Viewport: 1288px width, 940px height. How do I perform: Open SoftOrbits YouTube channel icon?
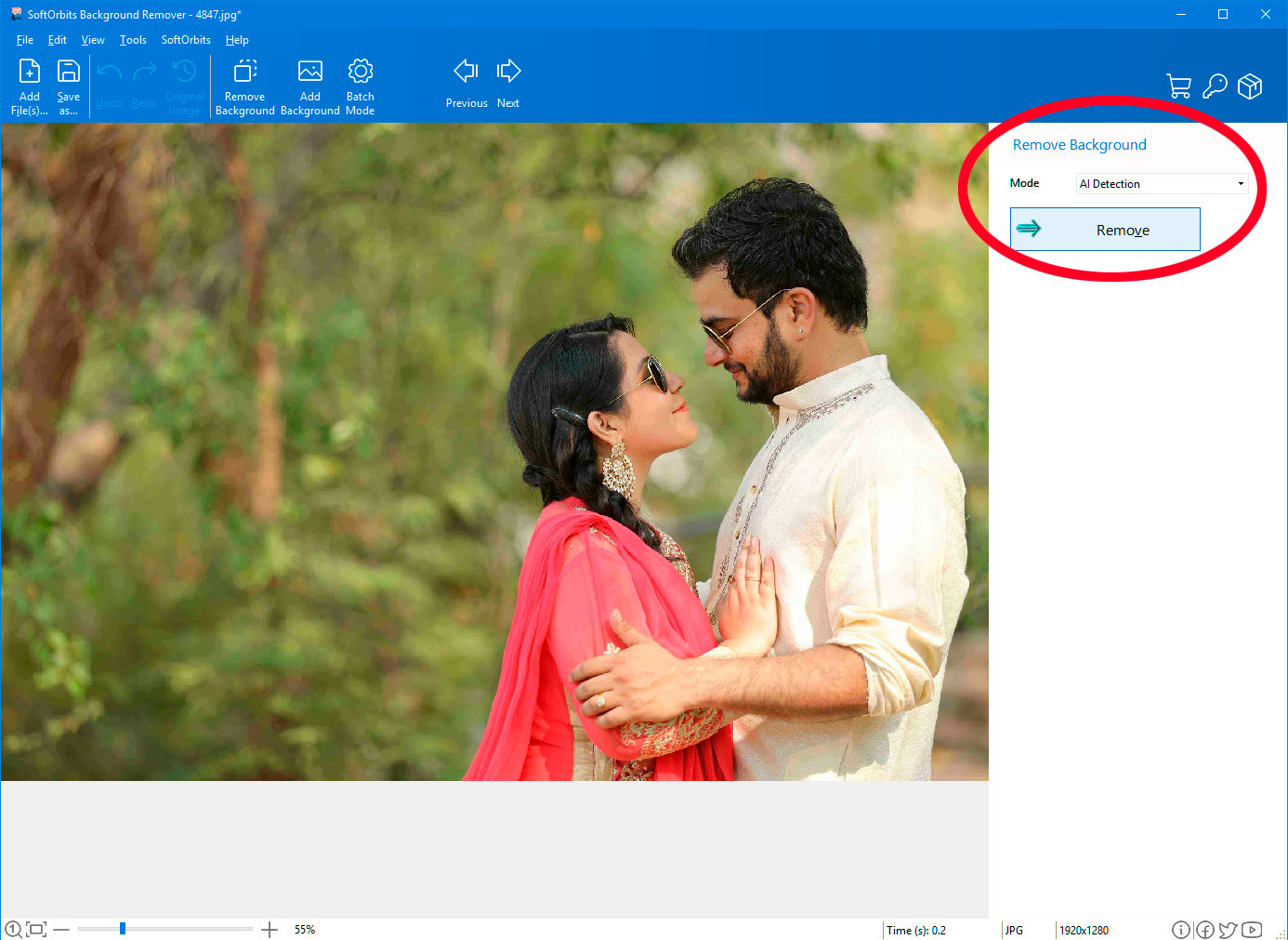pos(1251,930)
